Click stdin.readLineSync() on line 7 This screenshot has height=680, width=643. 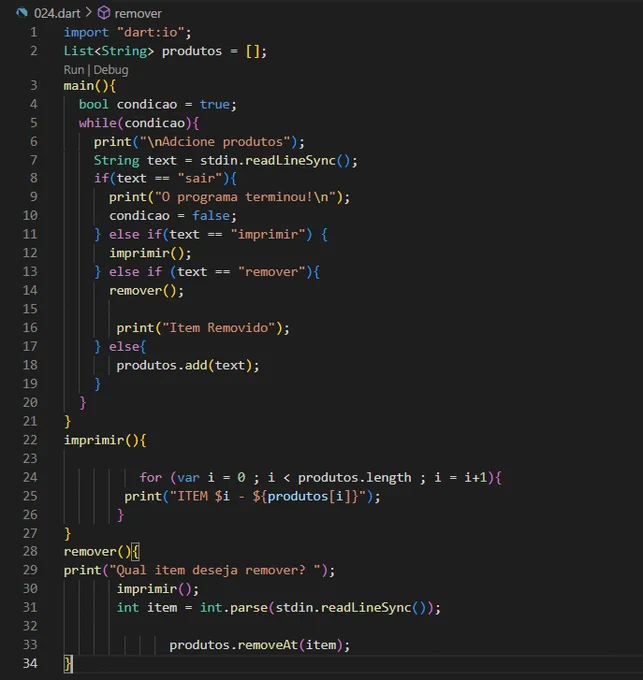coord(275,161)
